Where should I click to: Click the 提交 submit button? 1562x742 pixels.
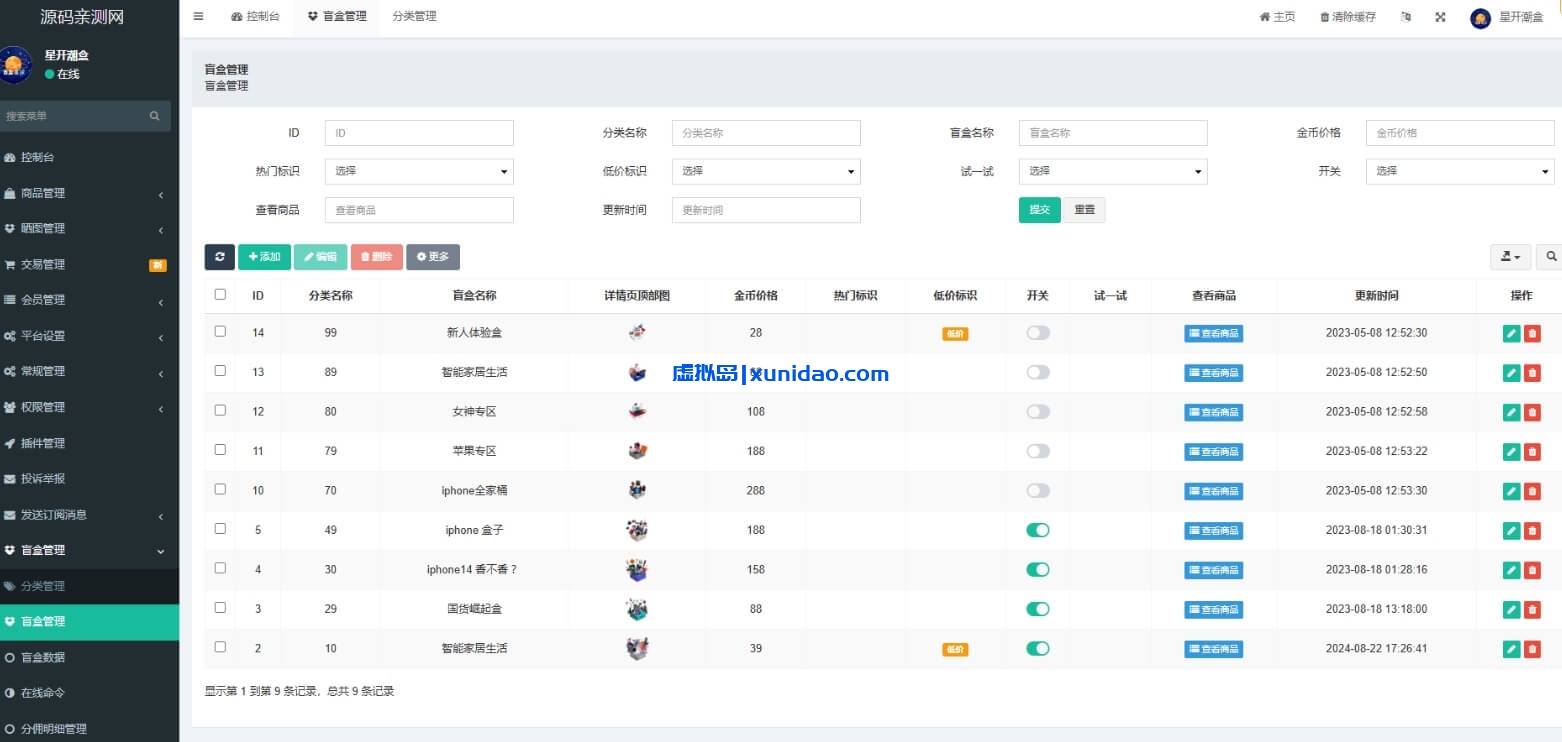pos(1039,210)
